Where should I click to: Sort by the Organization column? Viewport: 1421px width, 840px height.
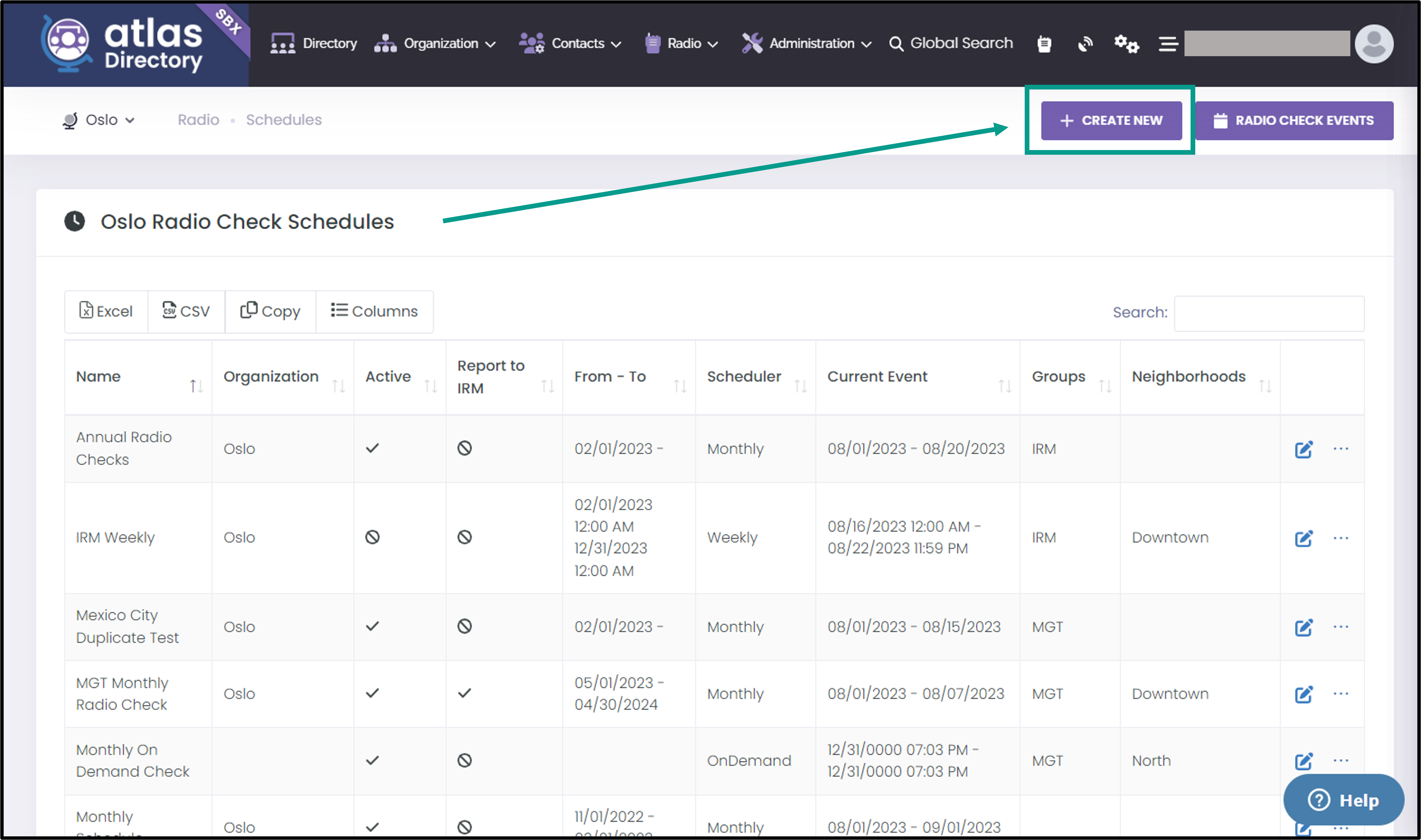pyautogui.click(x=282, y=377)
